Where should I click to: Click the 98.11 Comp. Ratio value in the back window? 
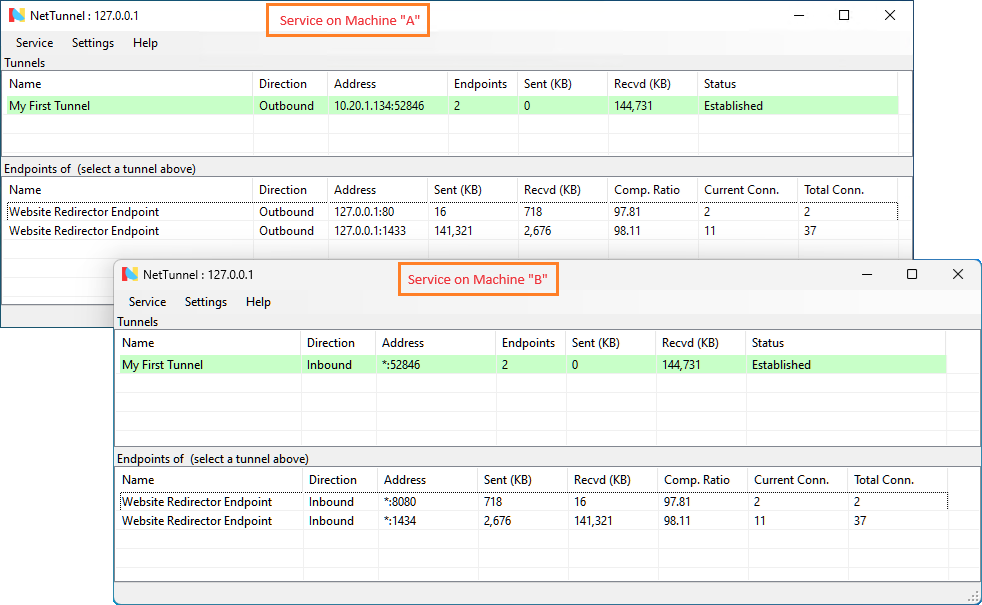[627, 231]
